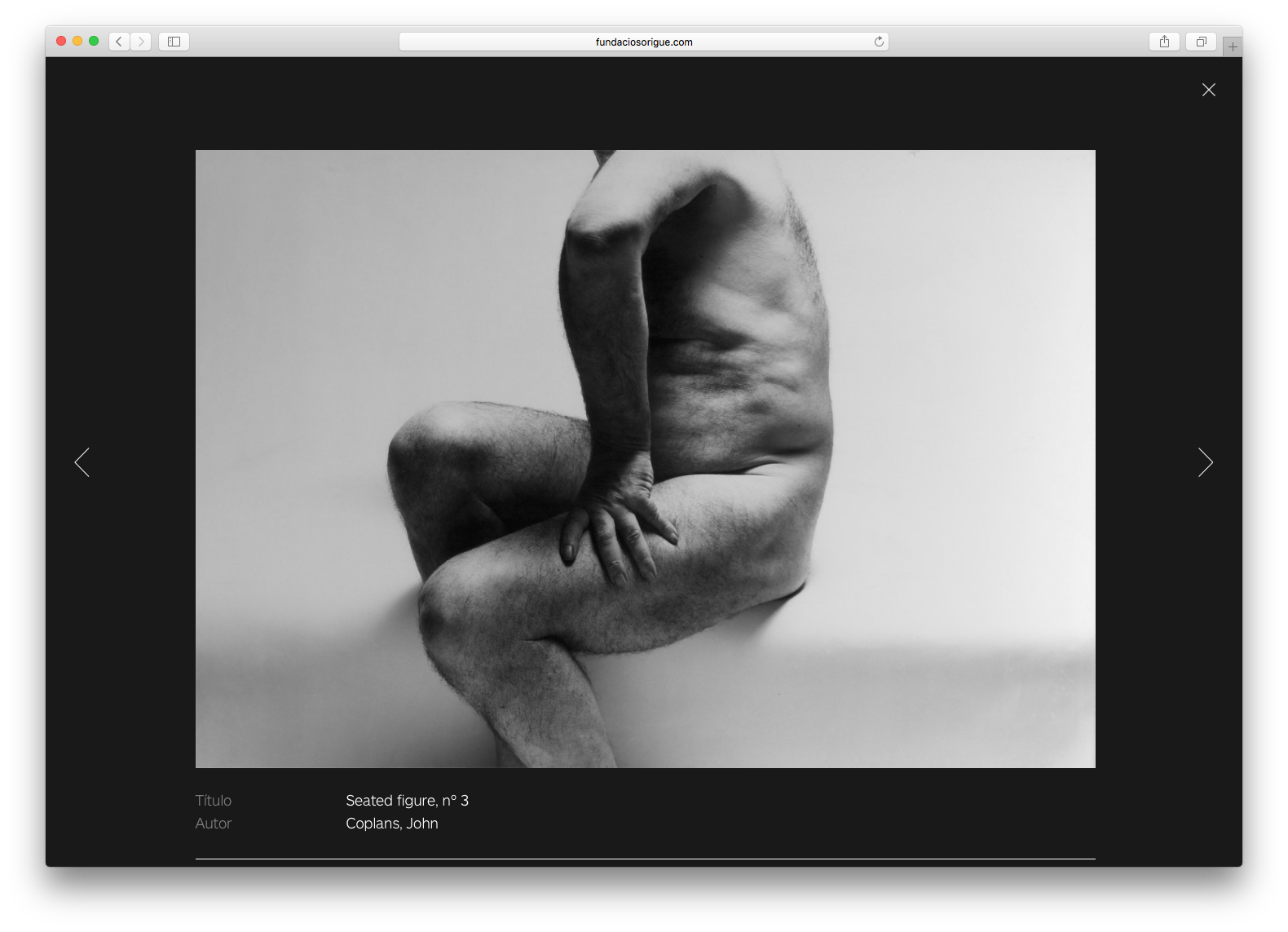Select the title text Seated figure, nº 3
Viewport: 1288px width, 932px height.
coord(407,801)
